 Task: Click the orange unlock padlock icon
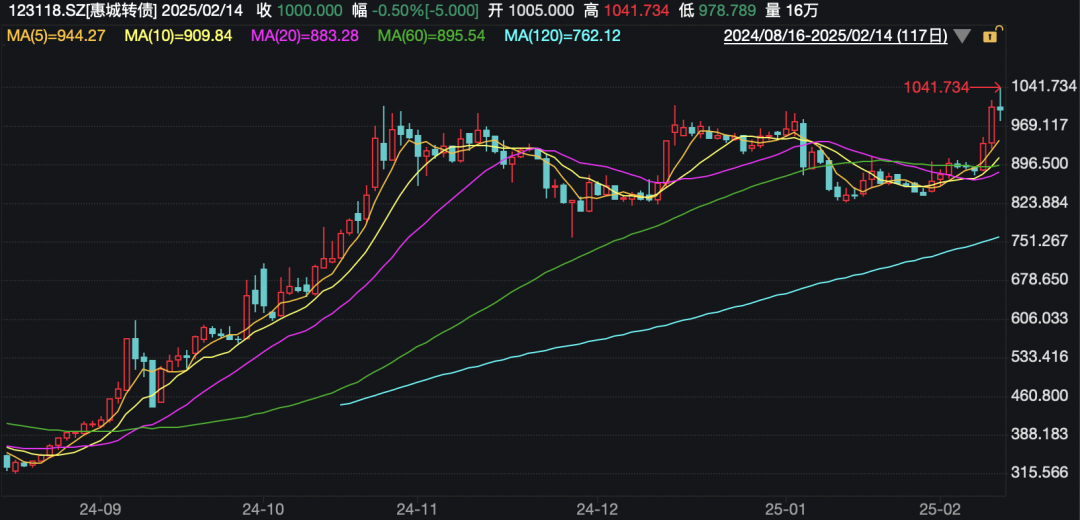click(989, 37)
